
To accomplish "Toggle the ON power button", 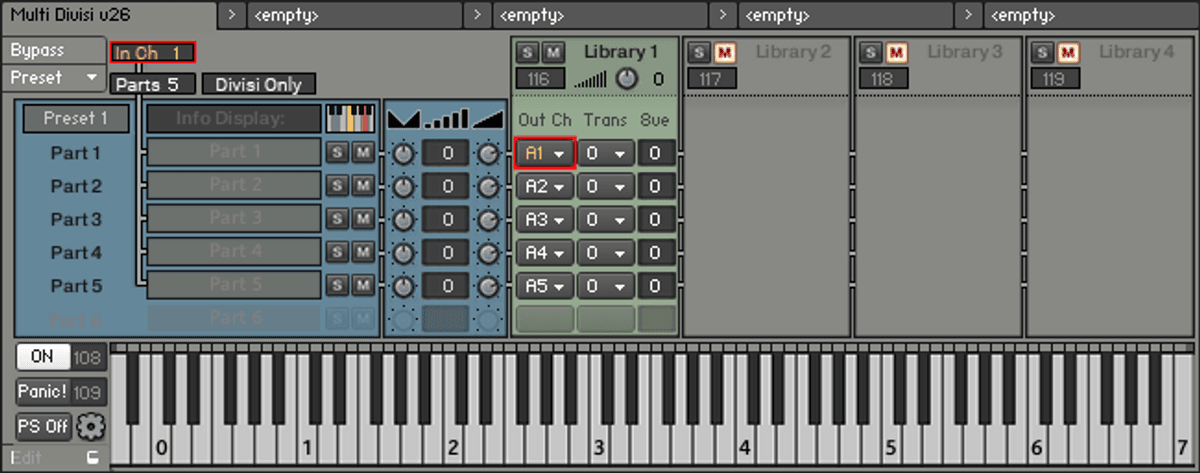I will click(x=43, y=357).
